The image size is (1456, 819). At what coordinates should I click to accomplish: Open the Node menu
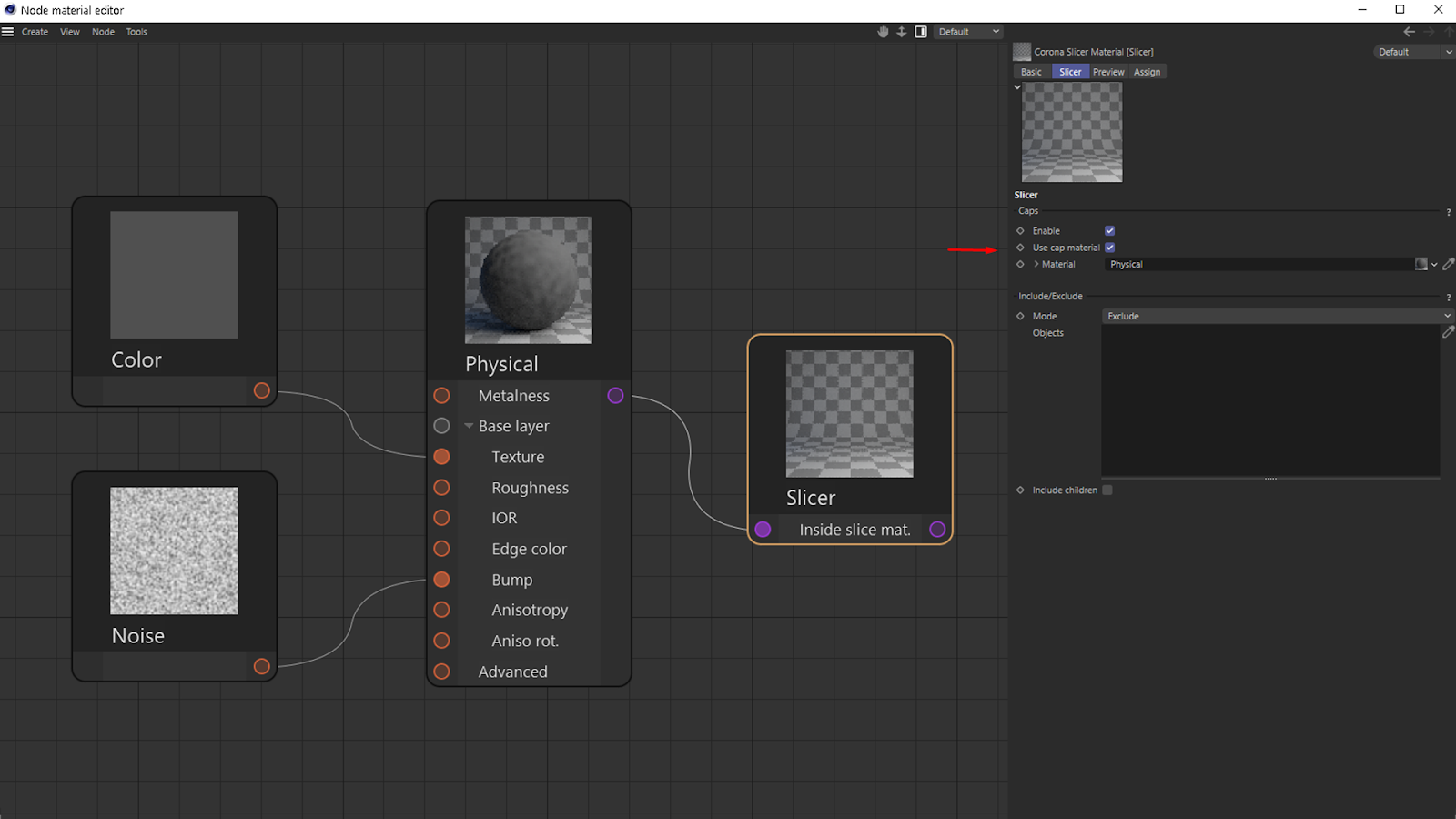pos(103,32)
